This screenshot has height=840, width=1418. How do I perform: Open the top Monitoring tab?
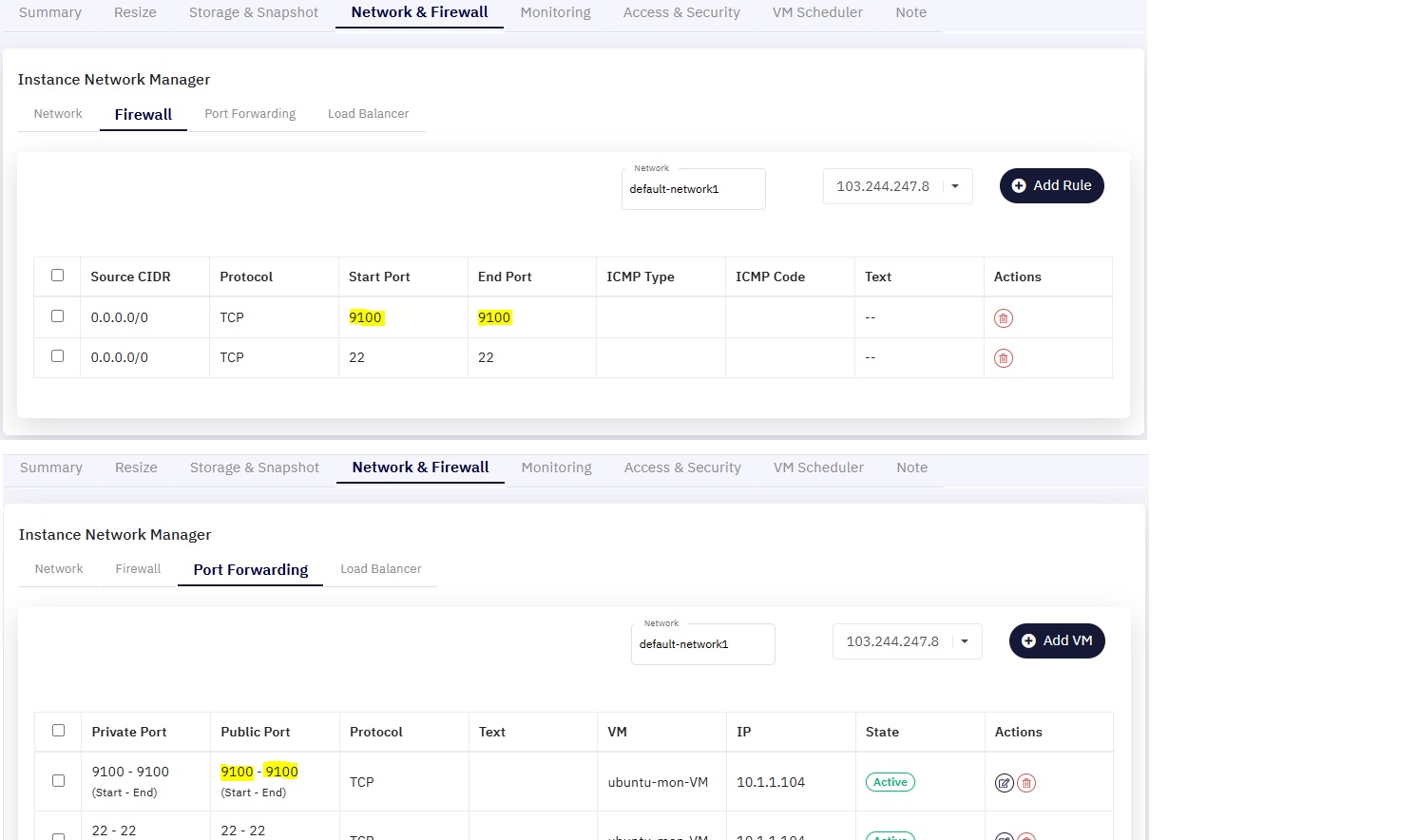(x=555, y=12)
